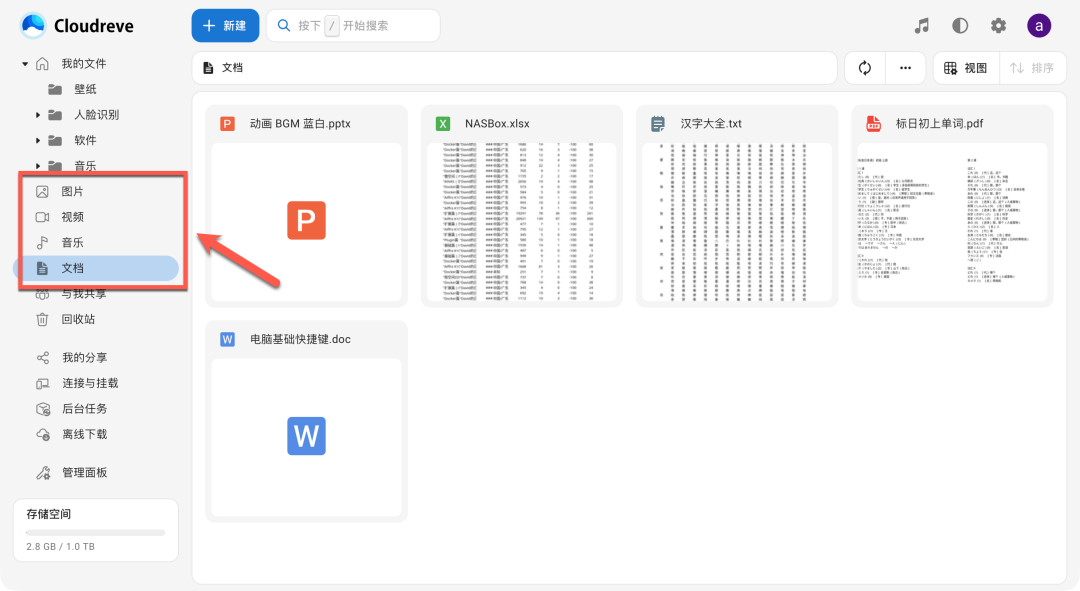The width and height of the screenshot is (1080, 591).
Task: Select file NASBox.xlsx
Action: point(497,124)
